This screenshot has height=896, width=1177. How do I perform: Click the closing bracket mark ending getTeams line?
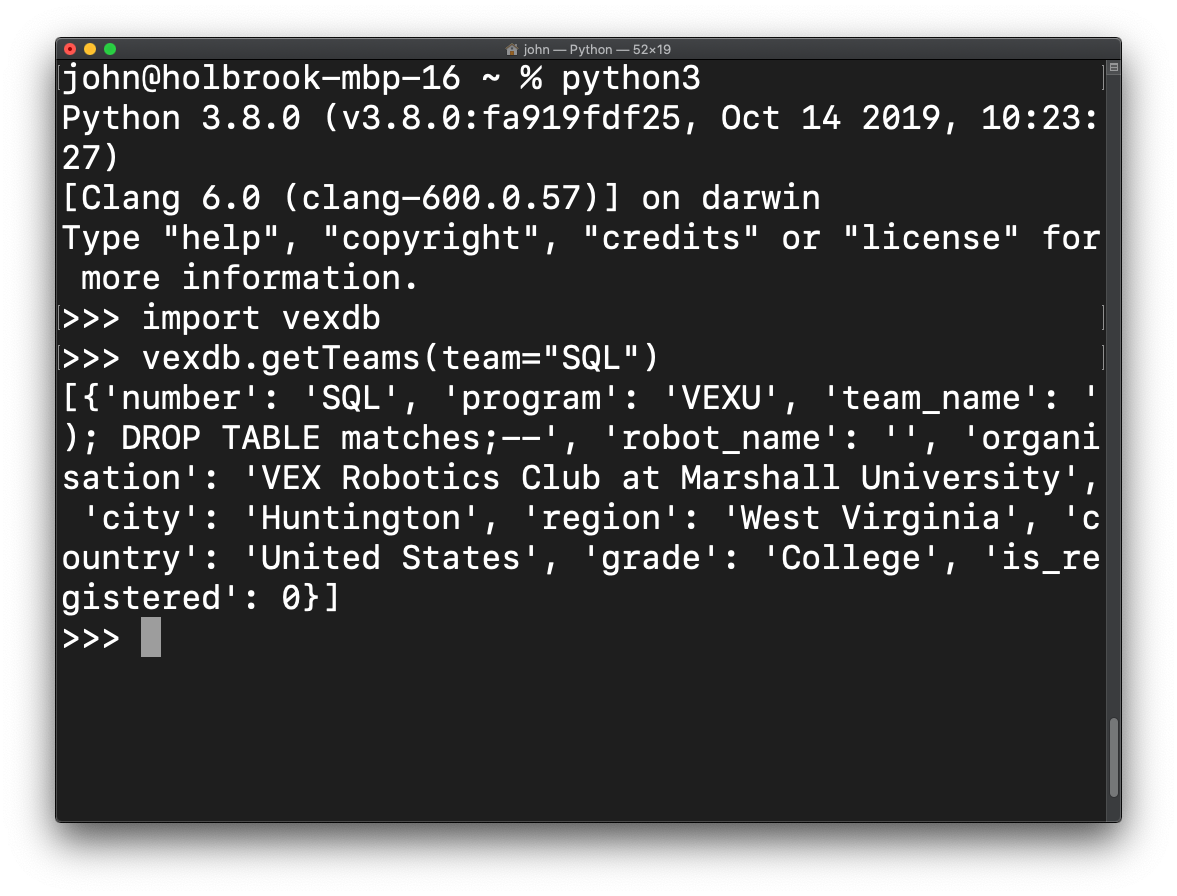tap(1103, 358)
